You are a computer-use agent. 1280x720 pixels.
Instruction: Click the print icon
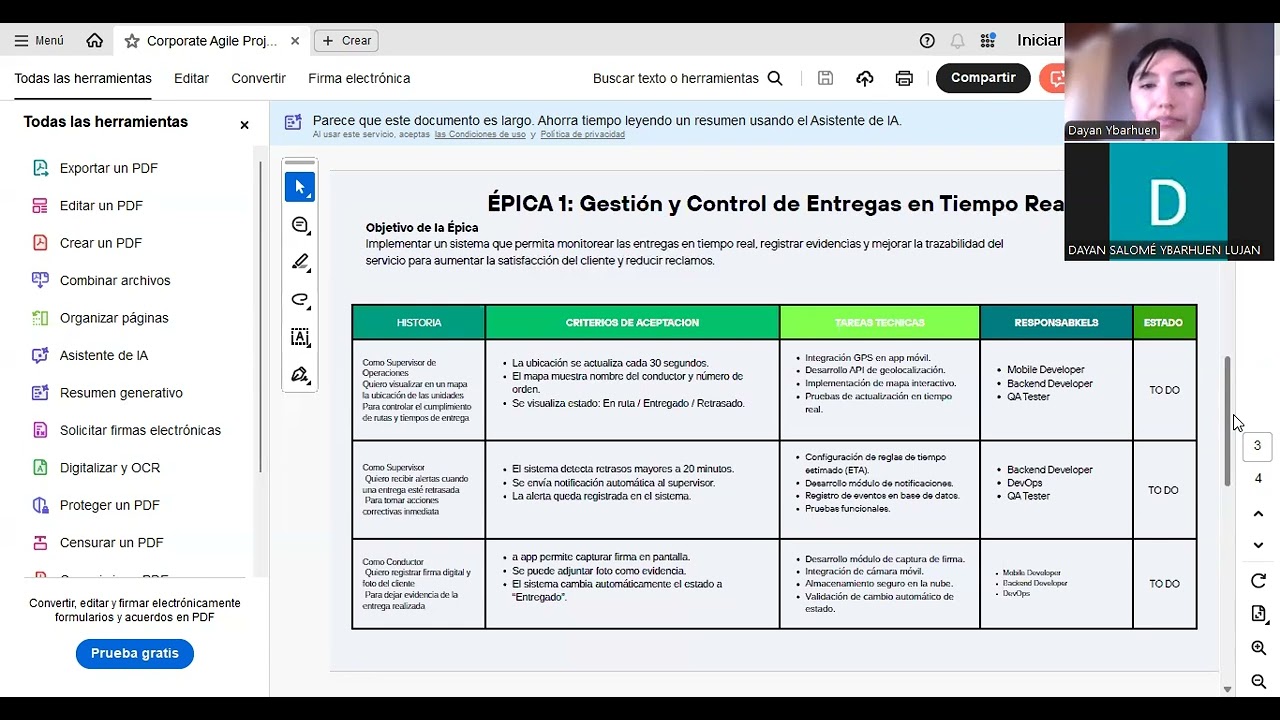pos(904,78)
